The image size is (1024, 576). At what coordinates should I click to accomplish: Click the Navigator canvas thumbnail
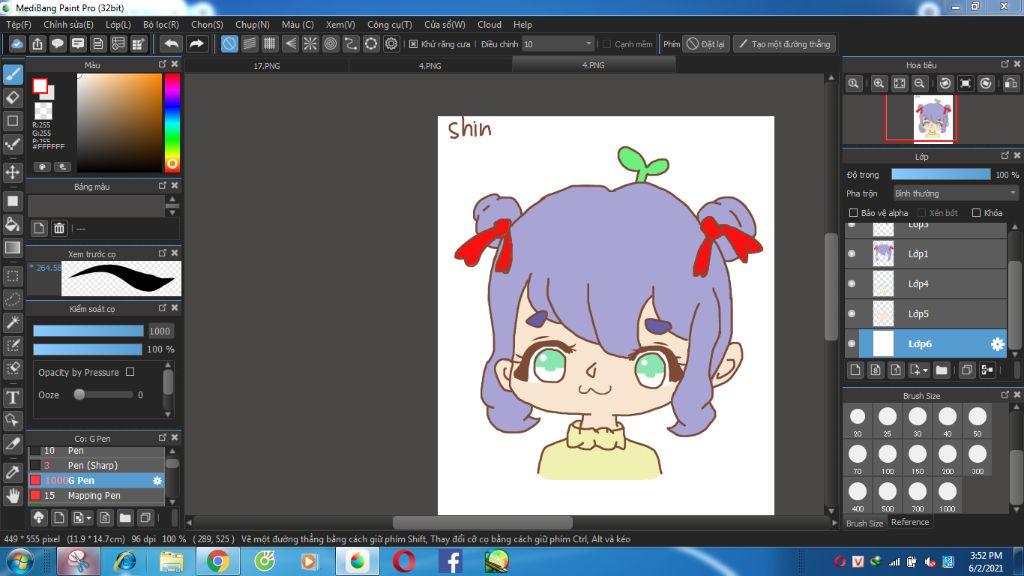(x=934, y=118)
